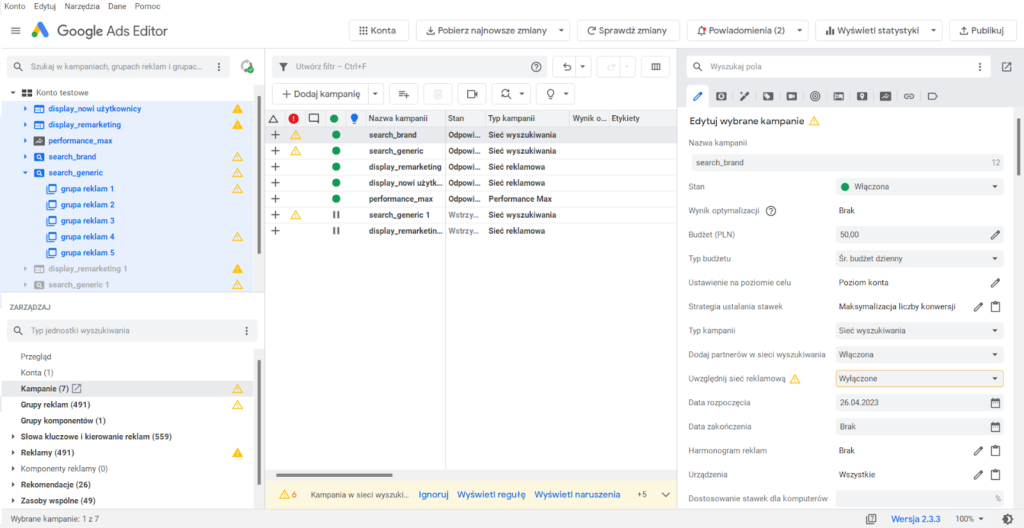Click the Publikuj button
Screen dimensions: 1024x528
[981, 31]
